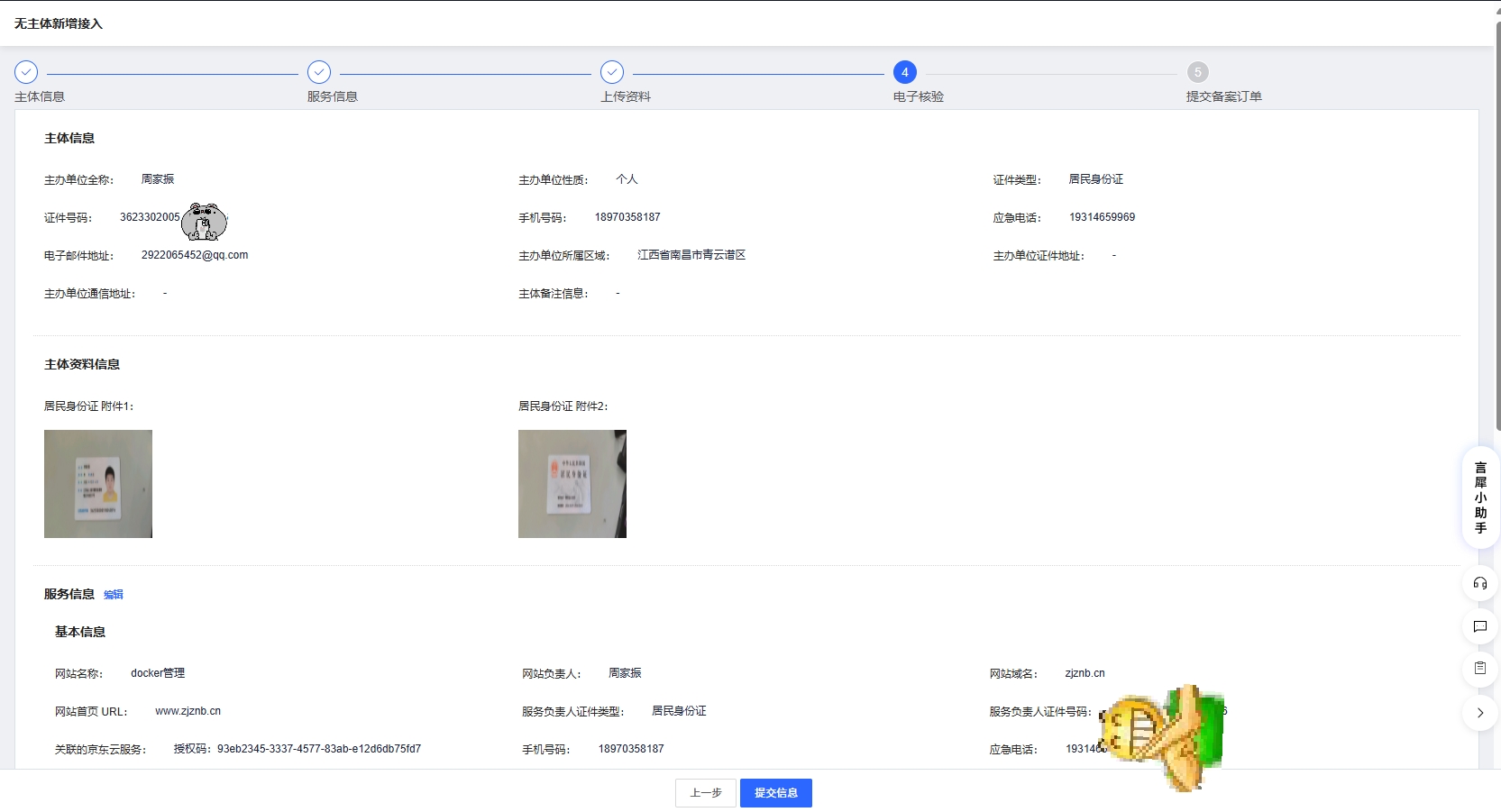Screen dimensions: 1501x812
Task: Open customer service headset icon
Action: pos(1479,583)
